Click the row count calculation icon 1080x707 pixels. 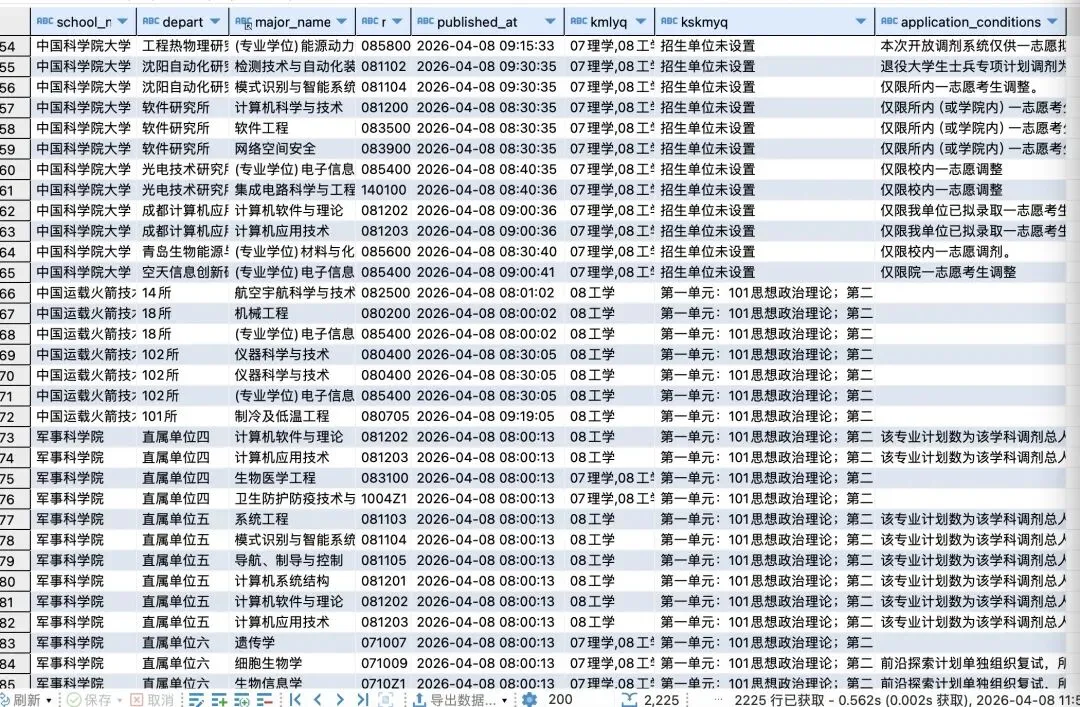coord(629,700)
